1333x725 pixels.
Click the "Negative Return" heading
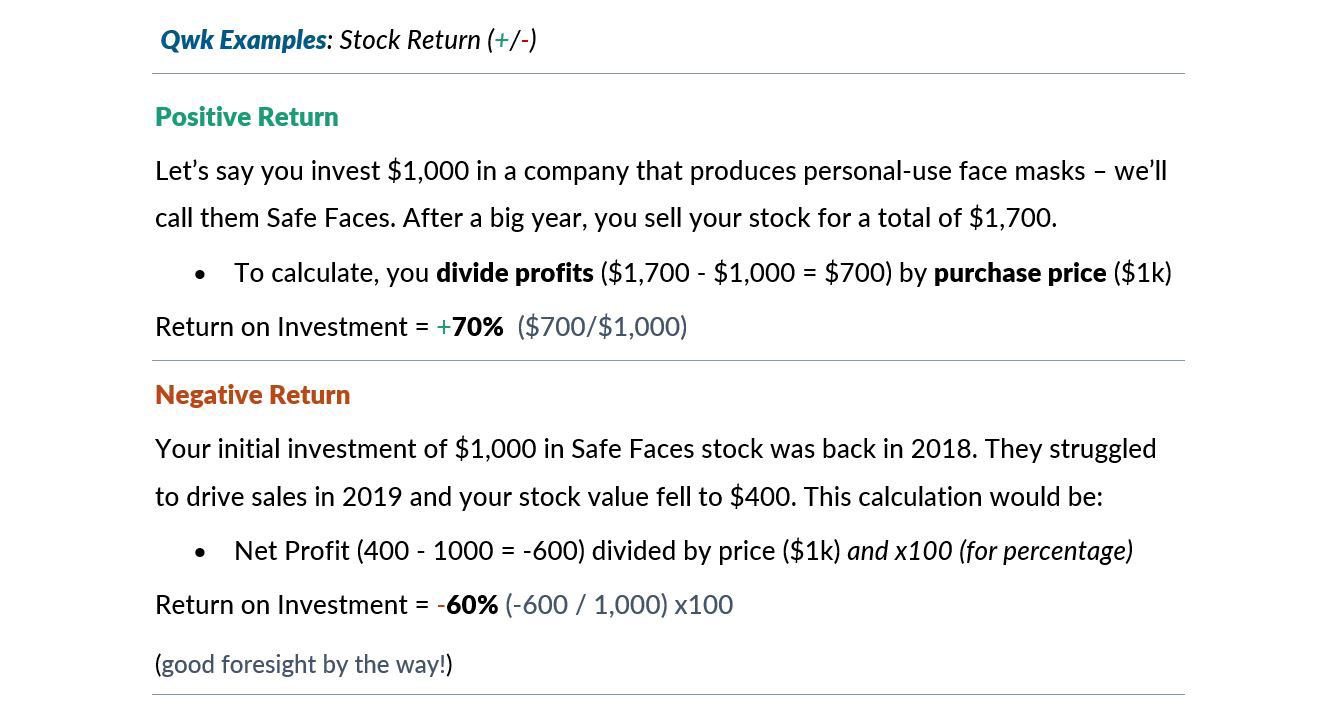point(253,395)
